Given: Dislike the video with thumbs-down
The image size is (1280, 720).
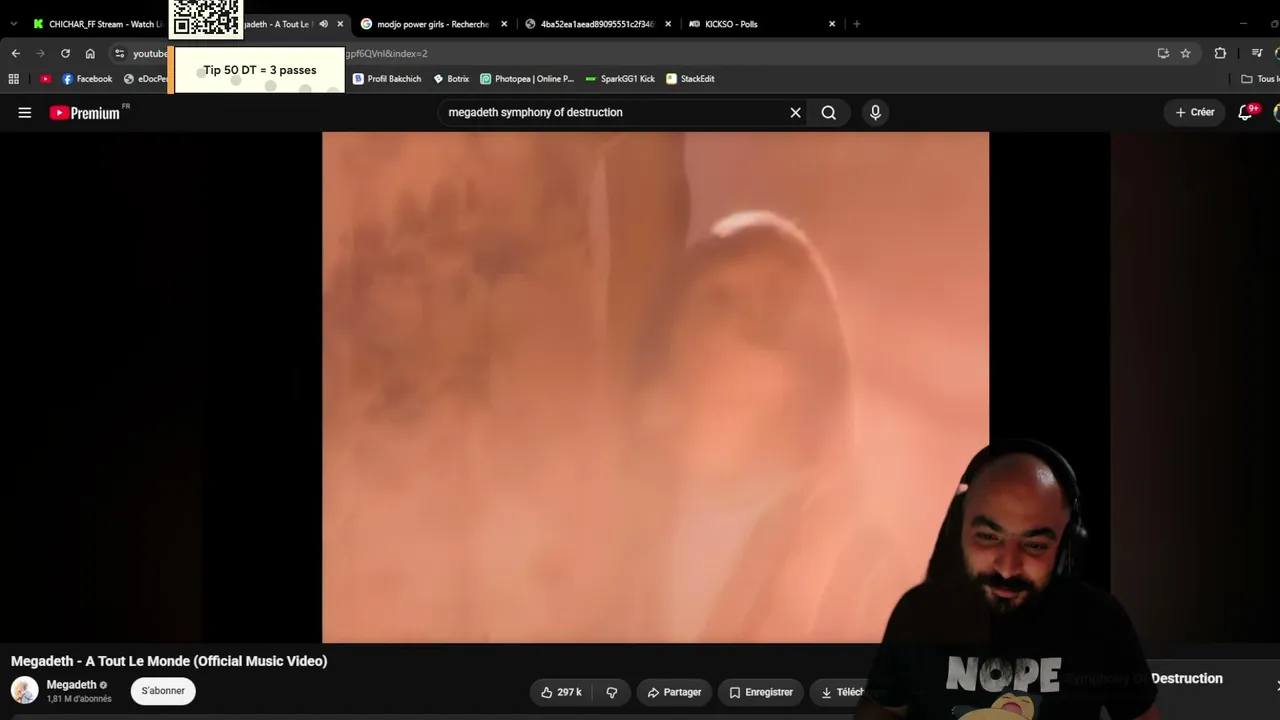Looking at the screenshot, I should coord(612,692).
